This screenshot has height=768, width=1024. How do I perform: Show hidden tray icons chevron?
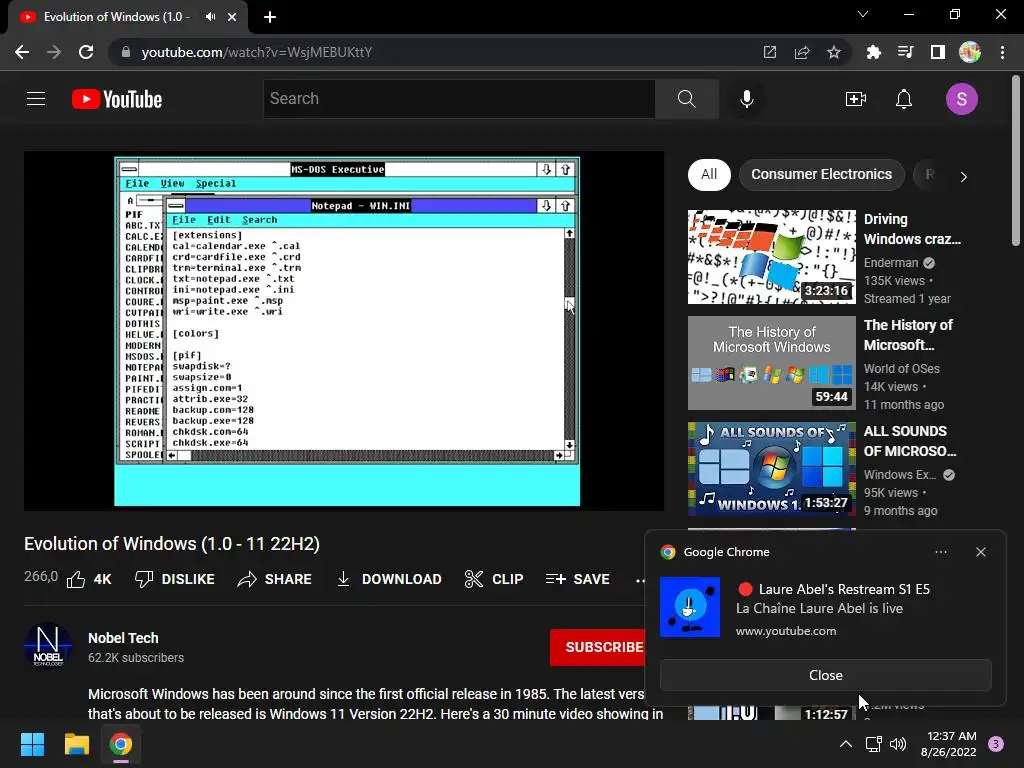846,744
